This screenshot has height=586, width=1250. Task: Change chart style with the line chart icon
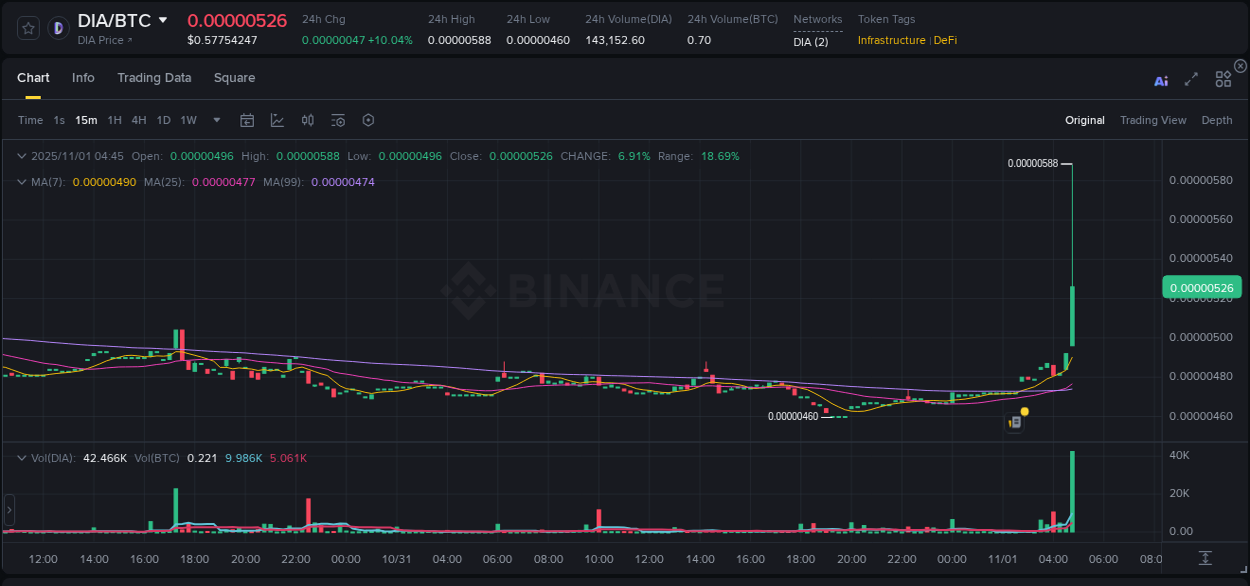tap(277, 119)
